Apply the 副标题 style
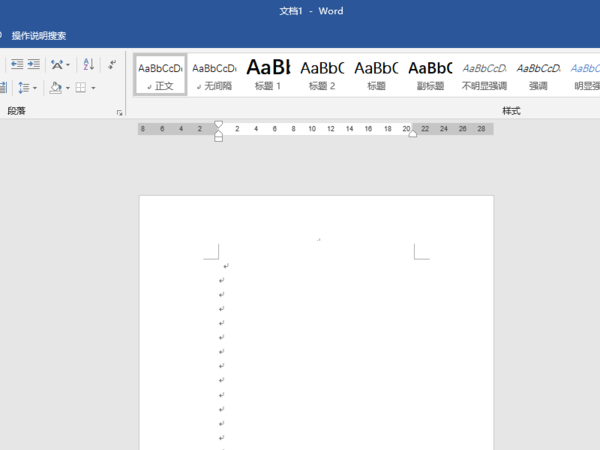600x450 pixels. click(x=430, y=75)
